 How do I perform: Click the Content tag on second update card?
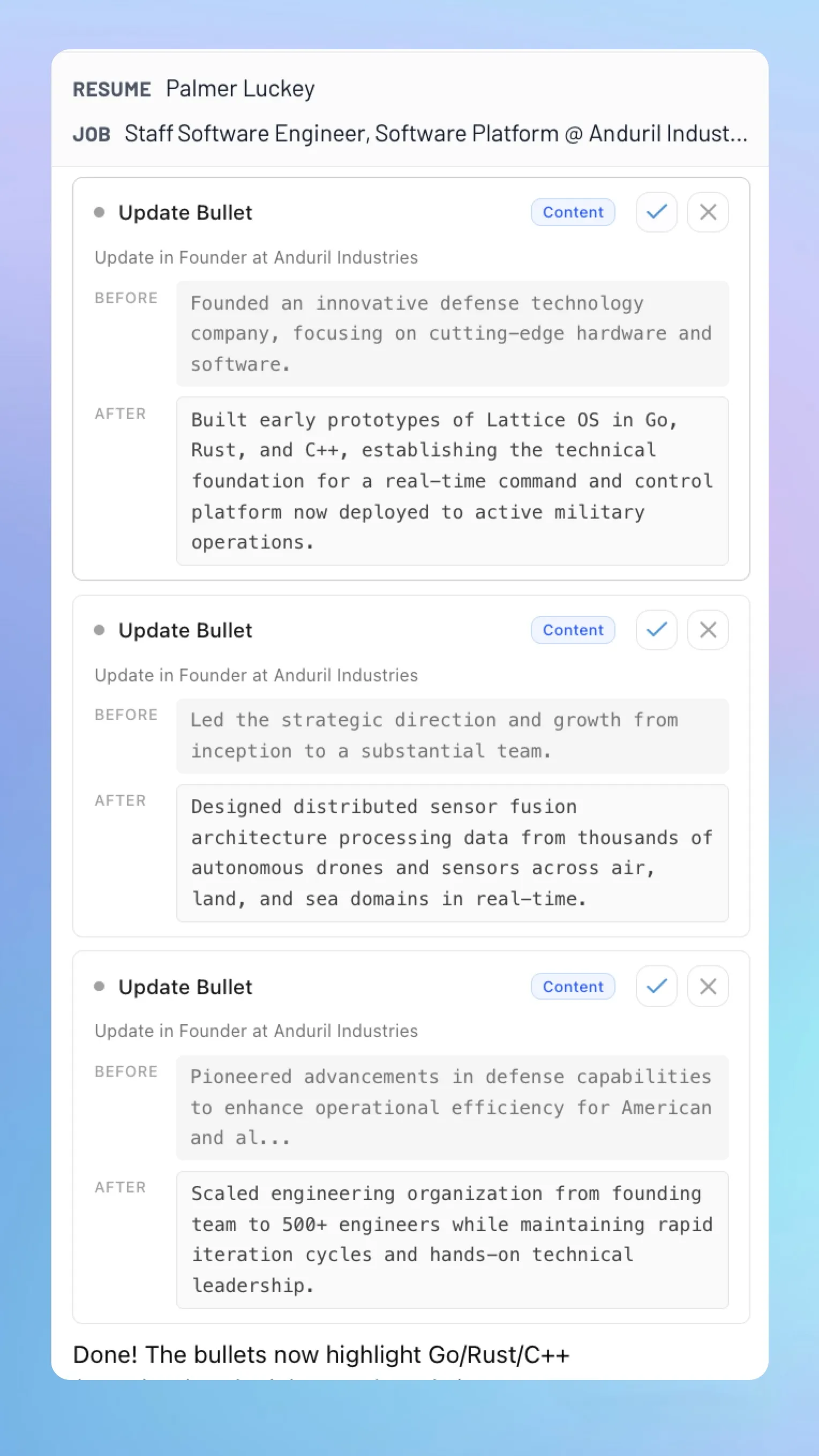[x=573, y=629]
